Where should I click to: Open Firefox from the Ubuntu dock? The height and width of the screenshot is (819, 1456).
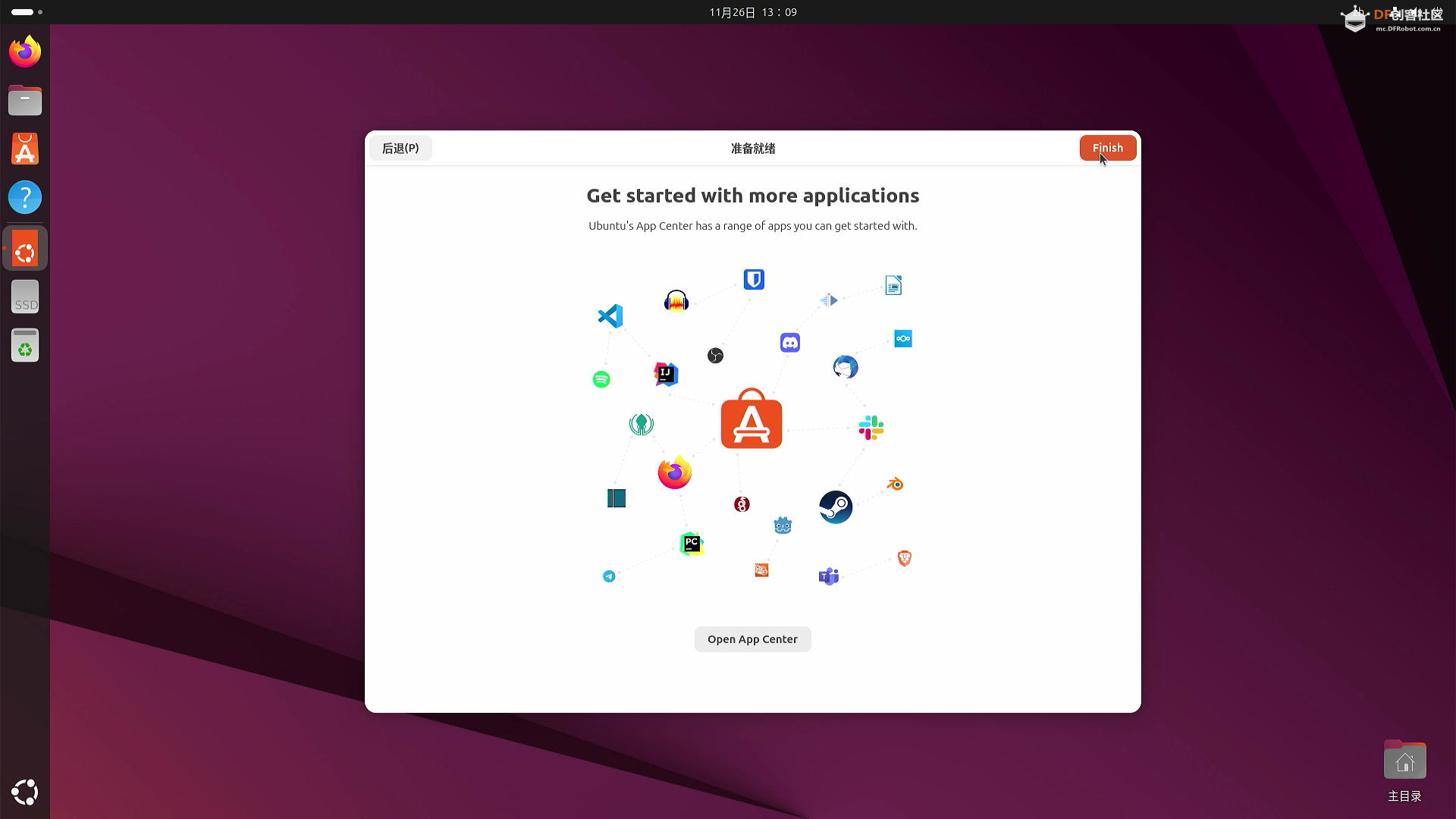coord(25,52)
